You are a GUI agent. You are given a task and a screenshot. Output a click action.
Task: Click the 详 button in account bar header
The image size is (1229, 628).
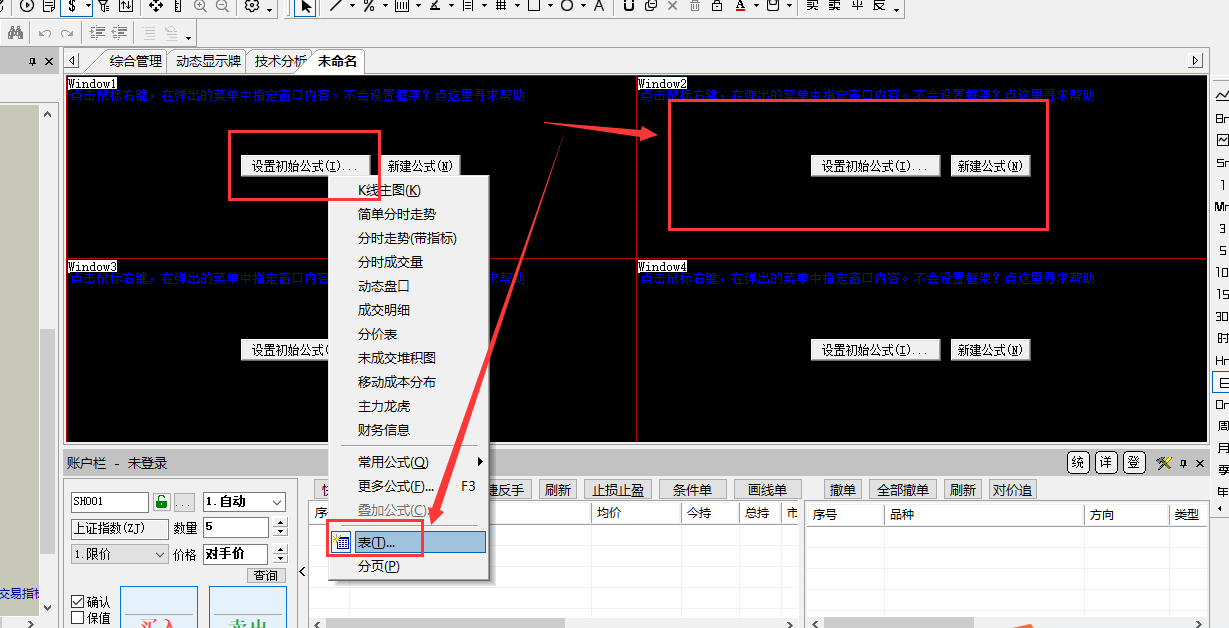pos(1106,463)
